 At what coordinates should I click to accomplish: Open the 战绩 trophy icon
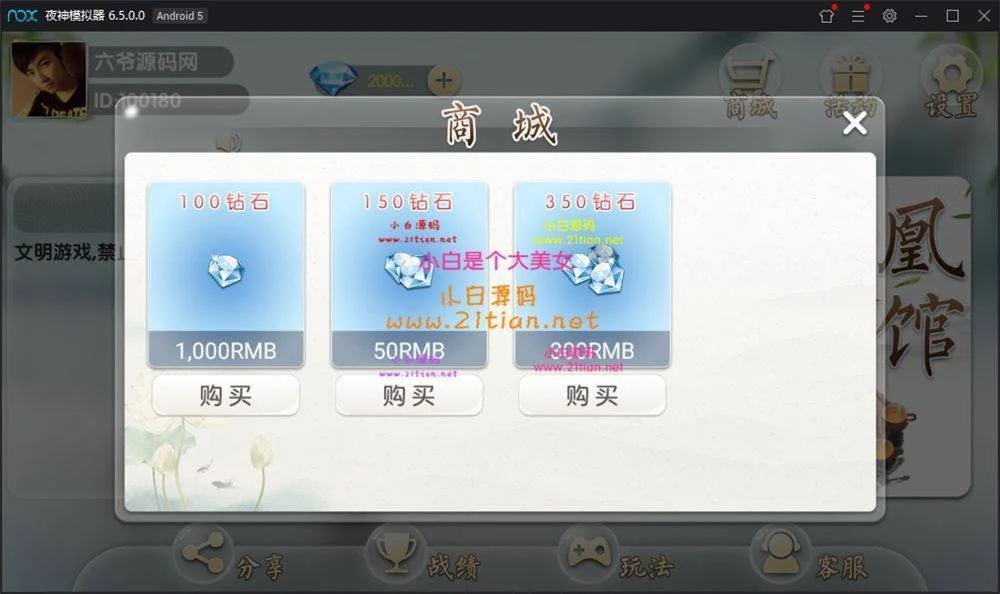tap(395, 553)
